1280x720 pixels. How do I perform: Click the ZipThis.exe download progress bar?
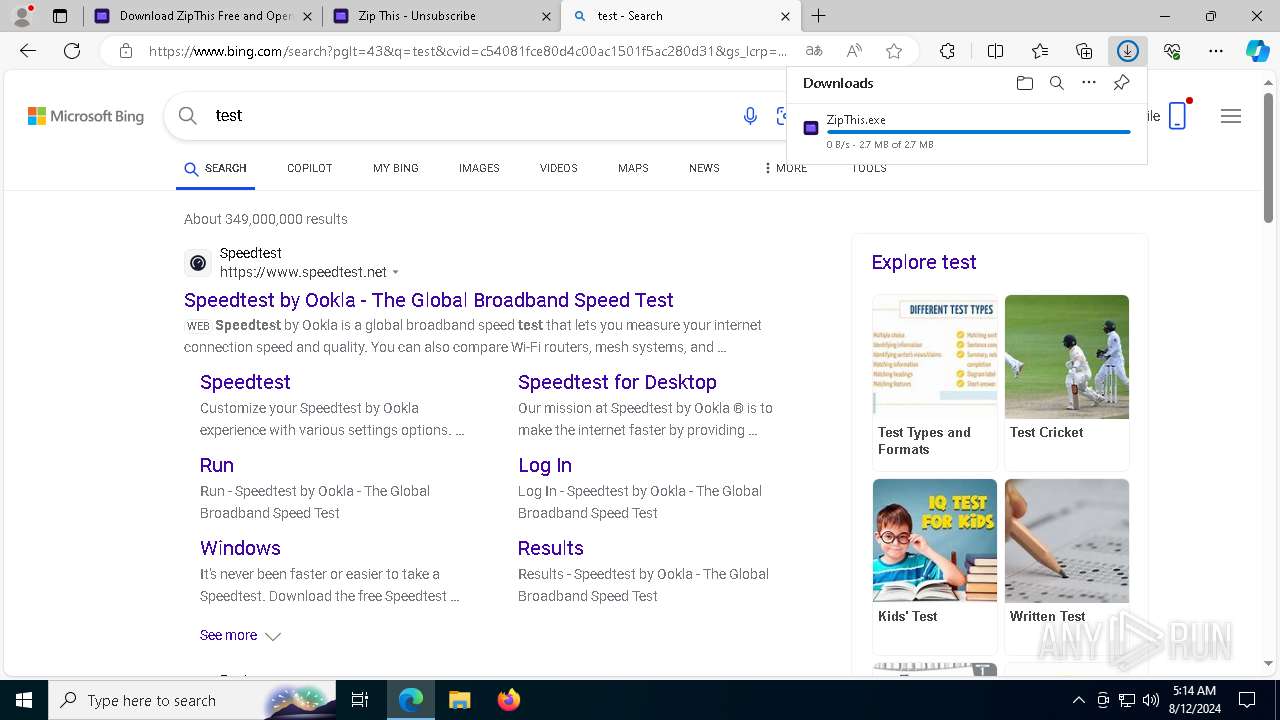coord(978,132)
